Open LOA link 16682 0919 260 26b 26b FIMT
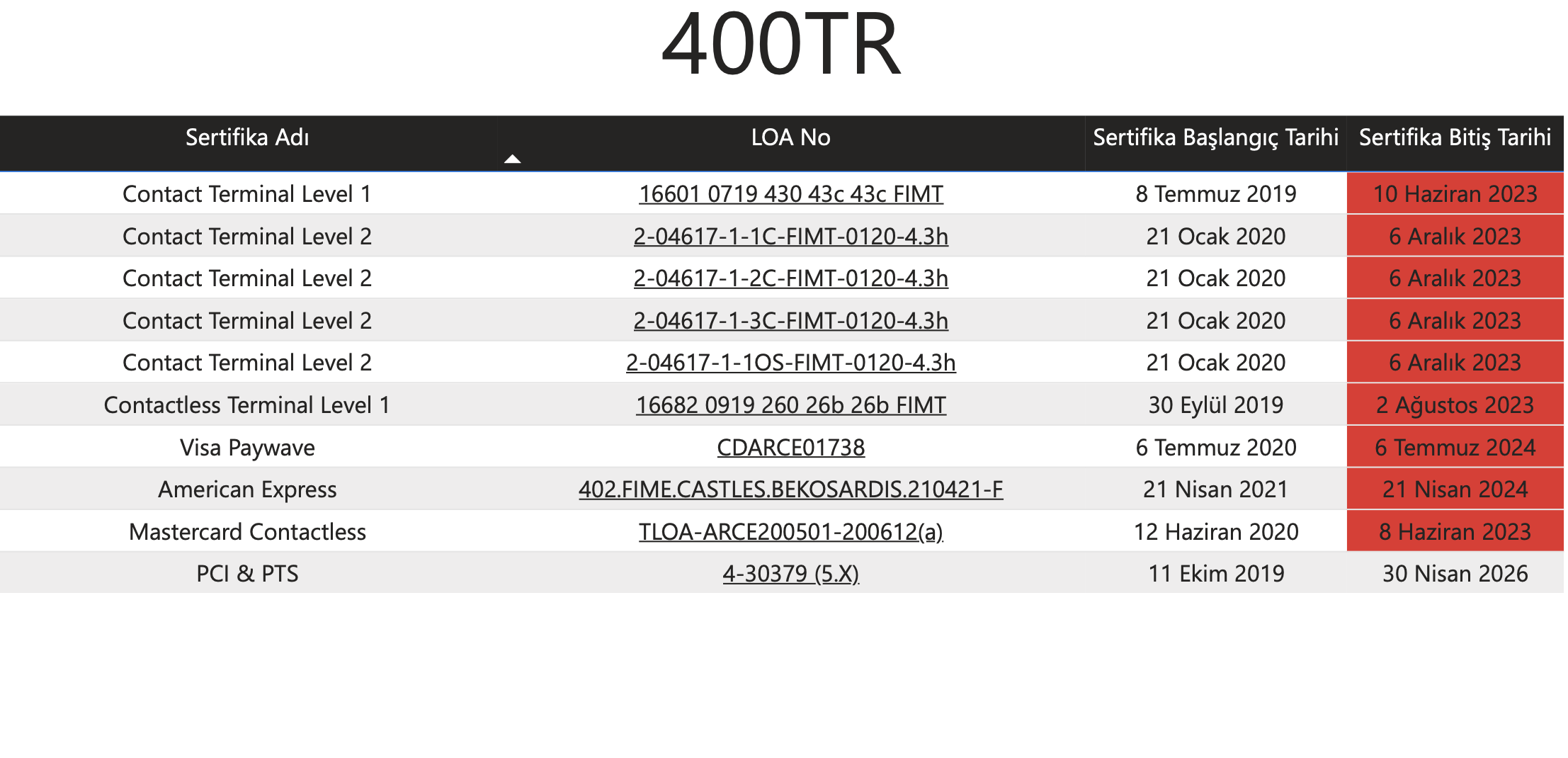This screenshot has height=758, width=1568. click(x=790, y=405)
